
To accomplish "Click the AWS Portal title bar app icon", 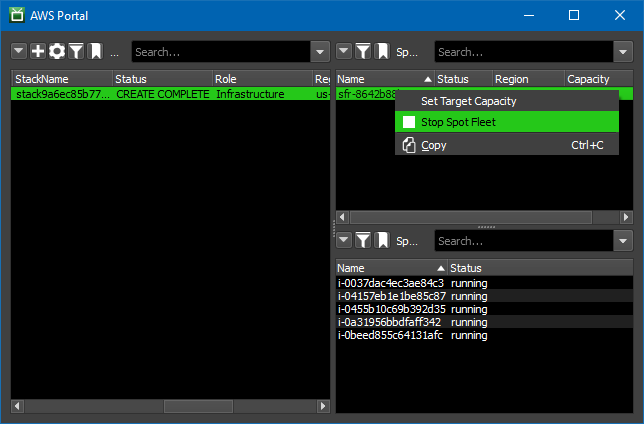I will (17, 15).
